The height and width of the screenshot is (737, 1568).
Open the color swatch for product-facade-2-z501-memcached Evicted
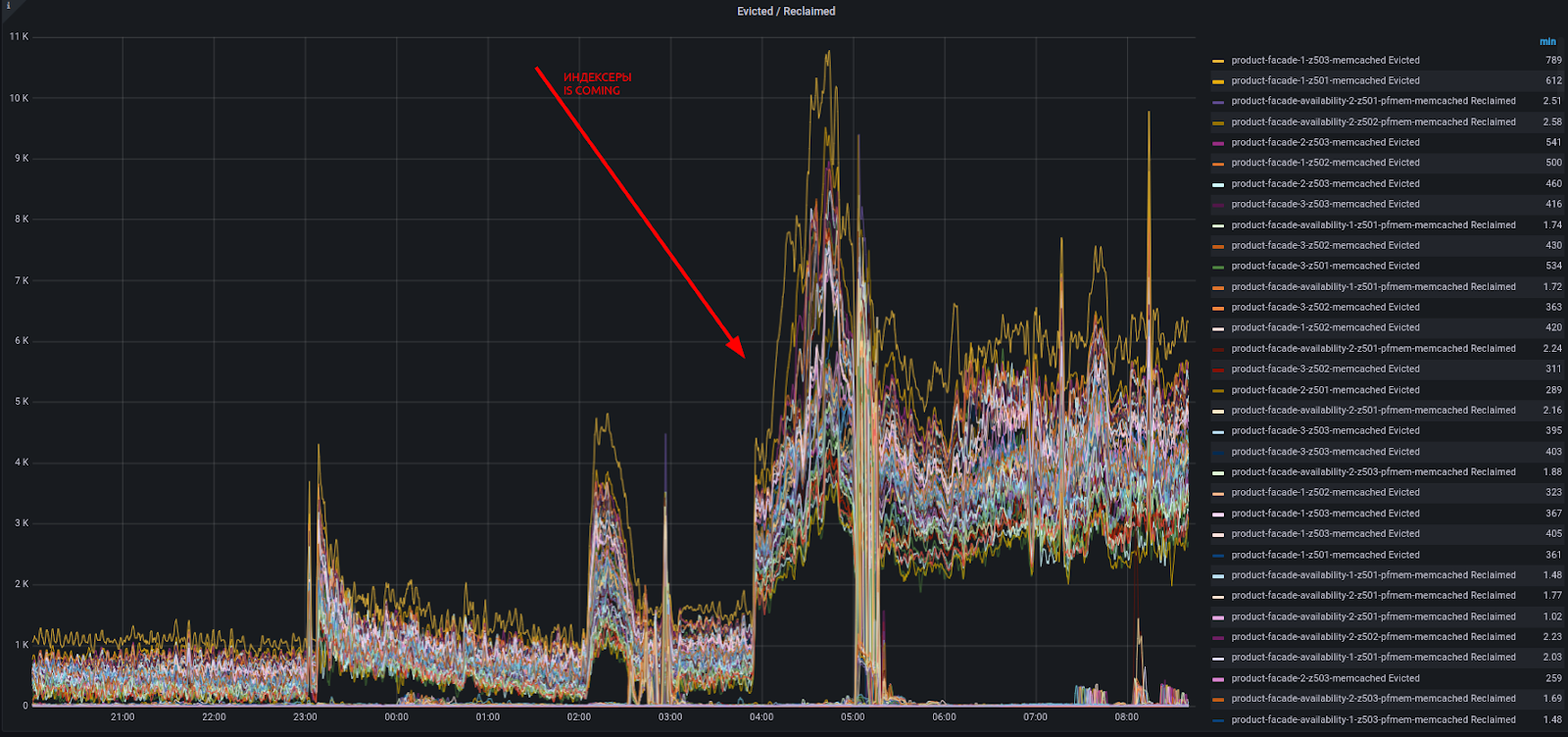tap(1218, 390)
